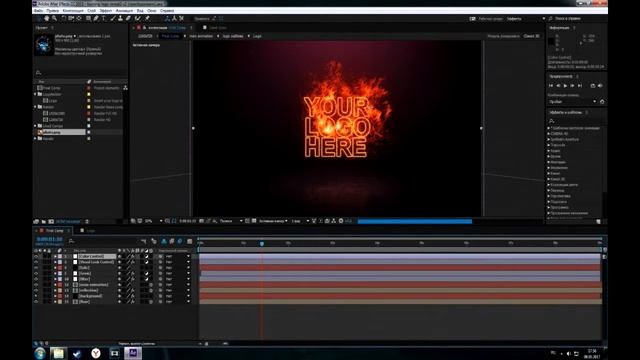
Task: Click the Classic 3D renderer button
Action: point(531,36)
